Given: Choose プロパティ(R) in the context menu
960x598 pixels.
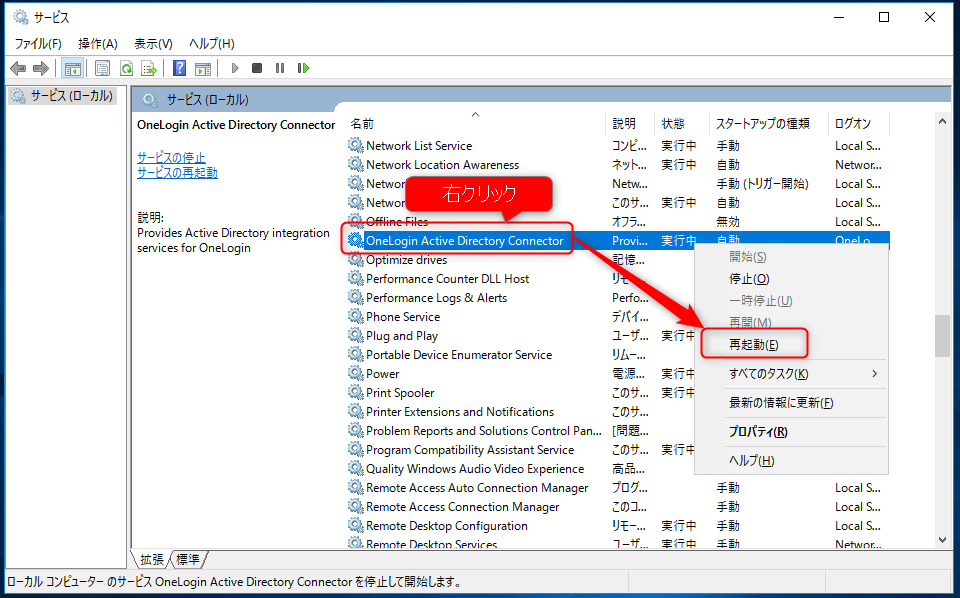Looking at the screenshot, I should (x=791, y=432).
